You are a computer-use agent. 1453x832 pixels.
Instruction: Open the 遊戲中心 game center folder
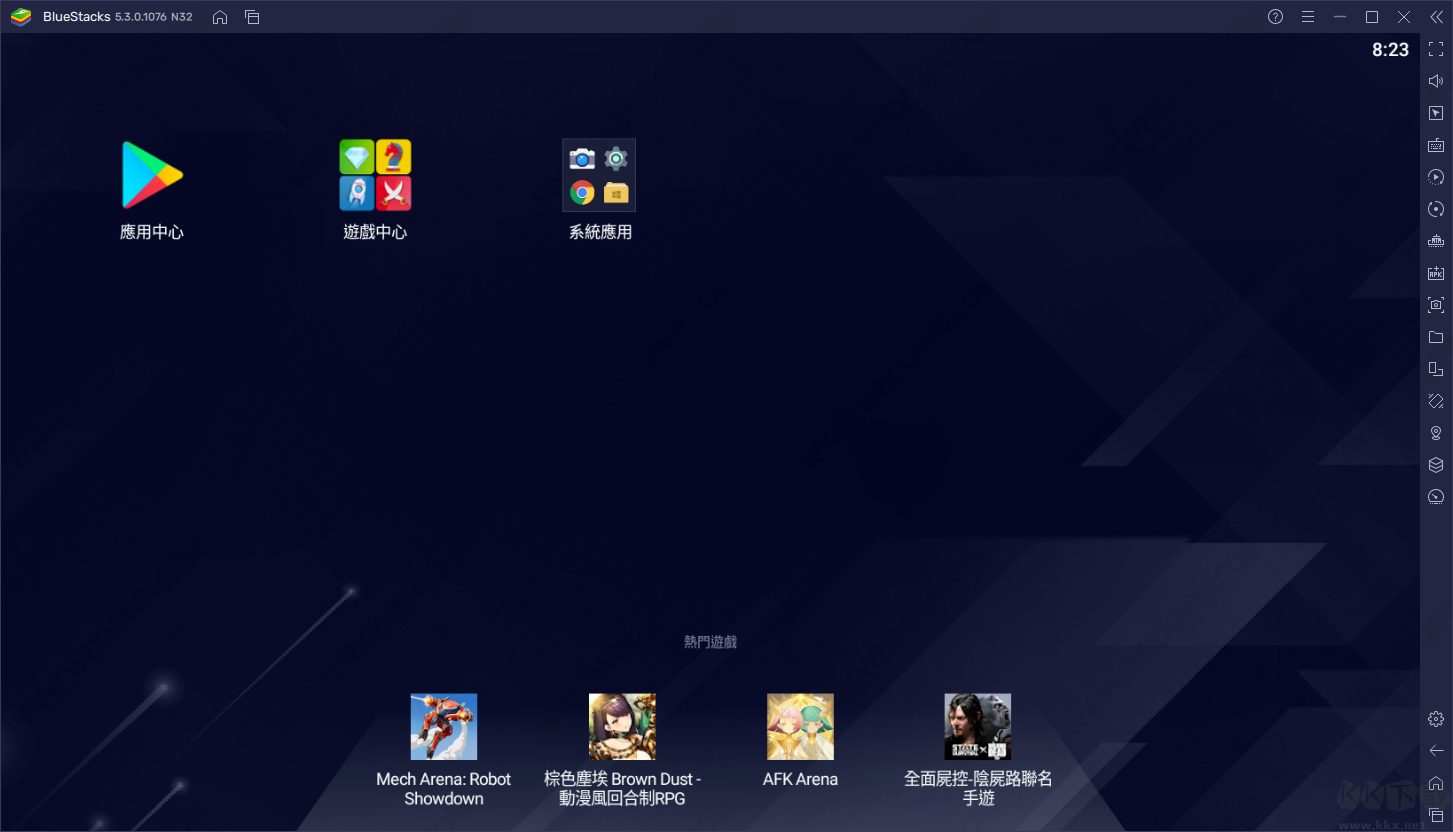[375, 175]
